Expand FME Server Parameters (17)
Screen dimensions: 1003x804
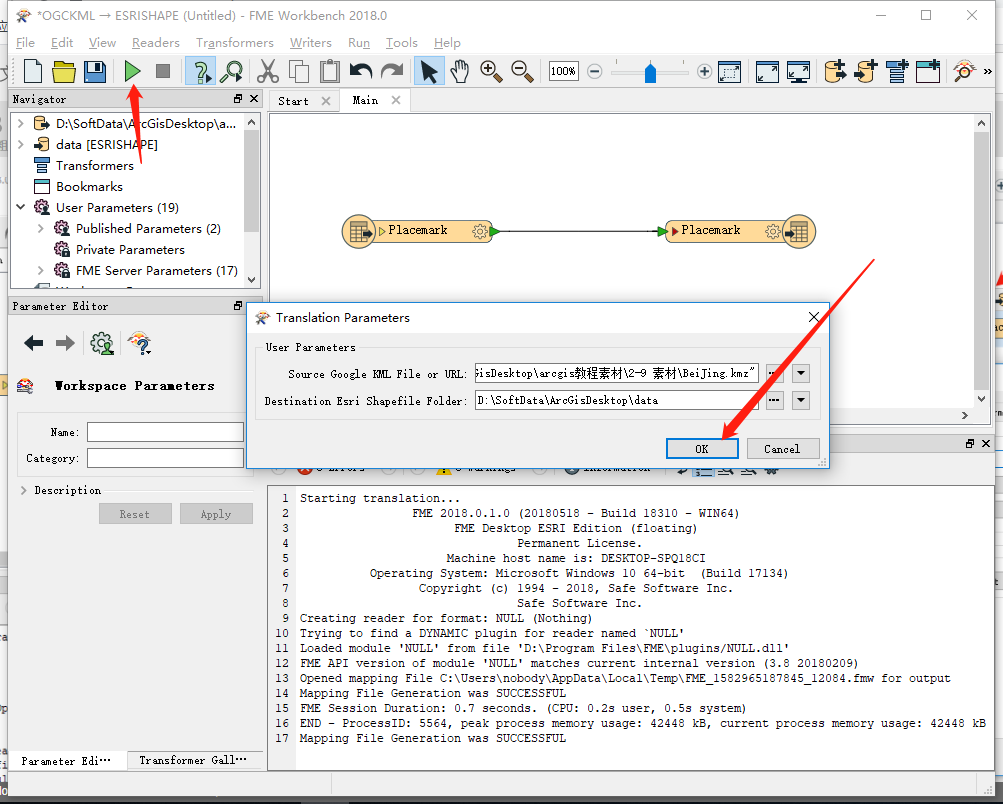click(x=41, y=271)
